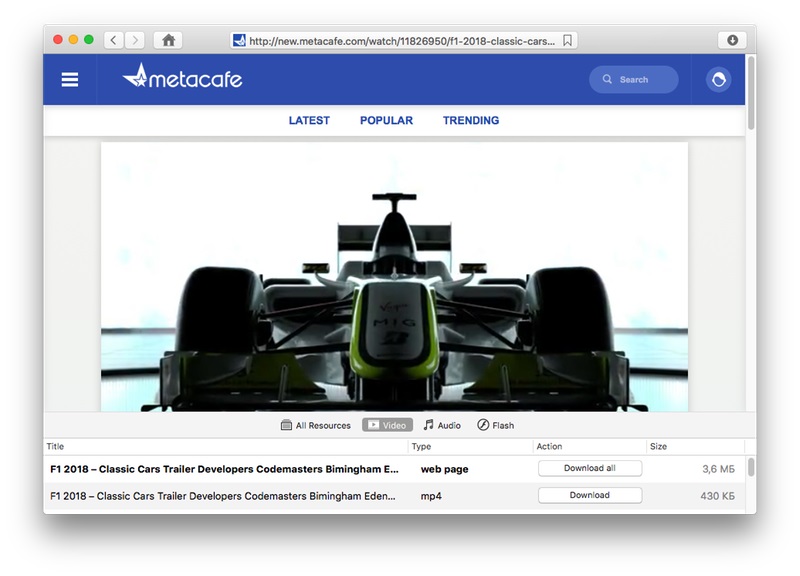The height and width of the screenshot is (576, 800).
Task: Filter resources by Audio
Action: (442, 425)
